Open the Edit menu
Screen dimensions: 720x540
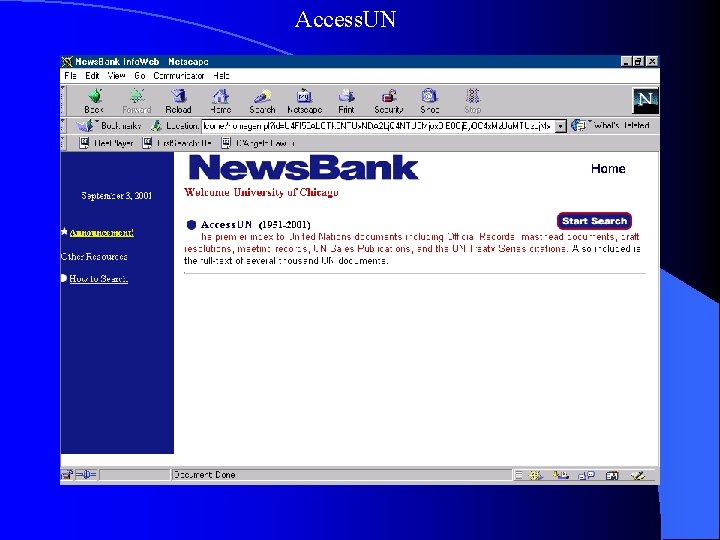(x=92, y=76)
